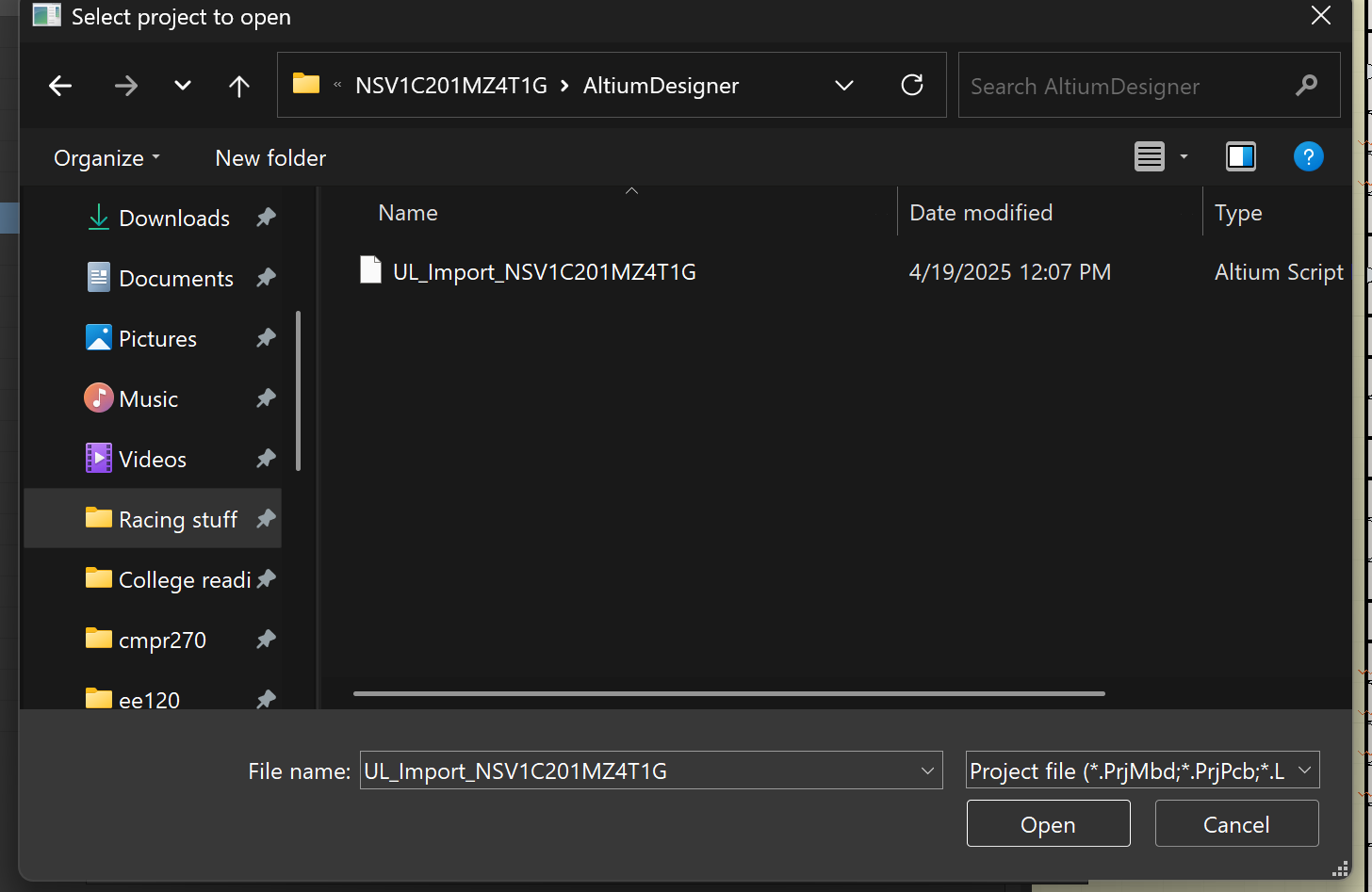Open more view options dropdown arrow
The width and height of the screenshot is (1372, 892).
(1184, 156)
